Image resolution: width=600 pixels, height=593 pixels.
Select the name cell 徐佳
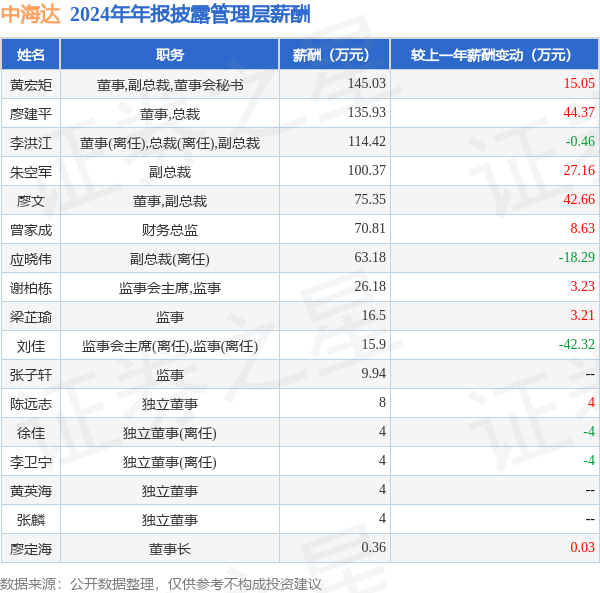point(31,433)
